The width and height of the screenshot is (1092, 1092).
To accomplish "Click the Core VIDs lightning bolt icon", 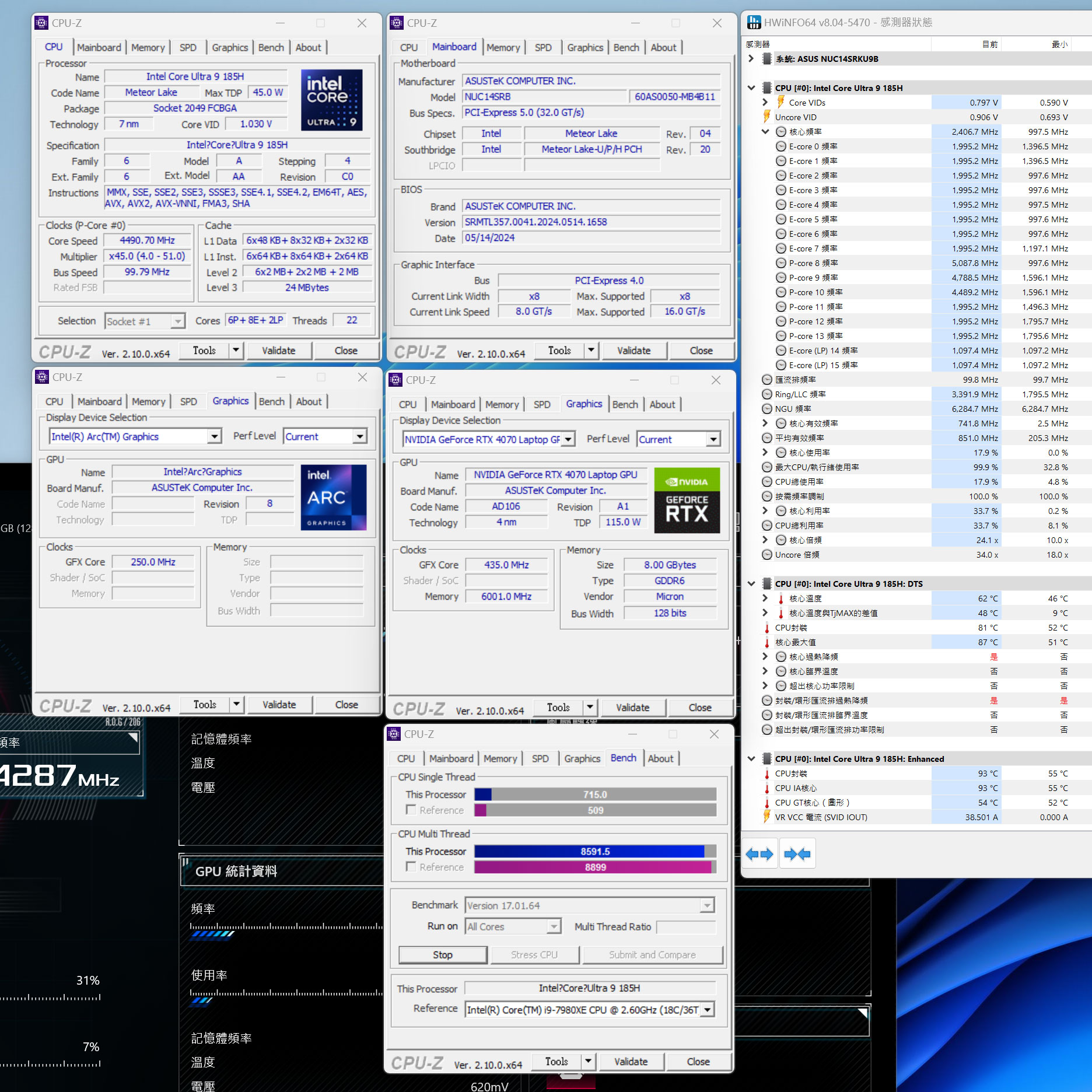I will pyautogui.click(x=780, y=102).
